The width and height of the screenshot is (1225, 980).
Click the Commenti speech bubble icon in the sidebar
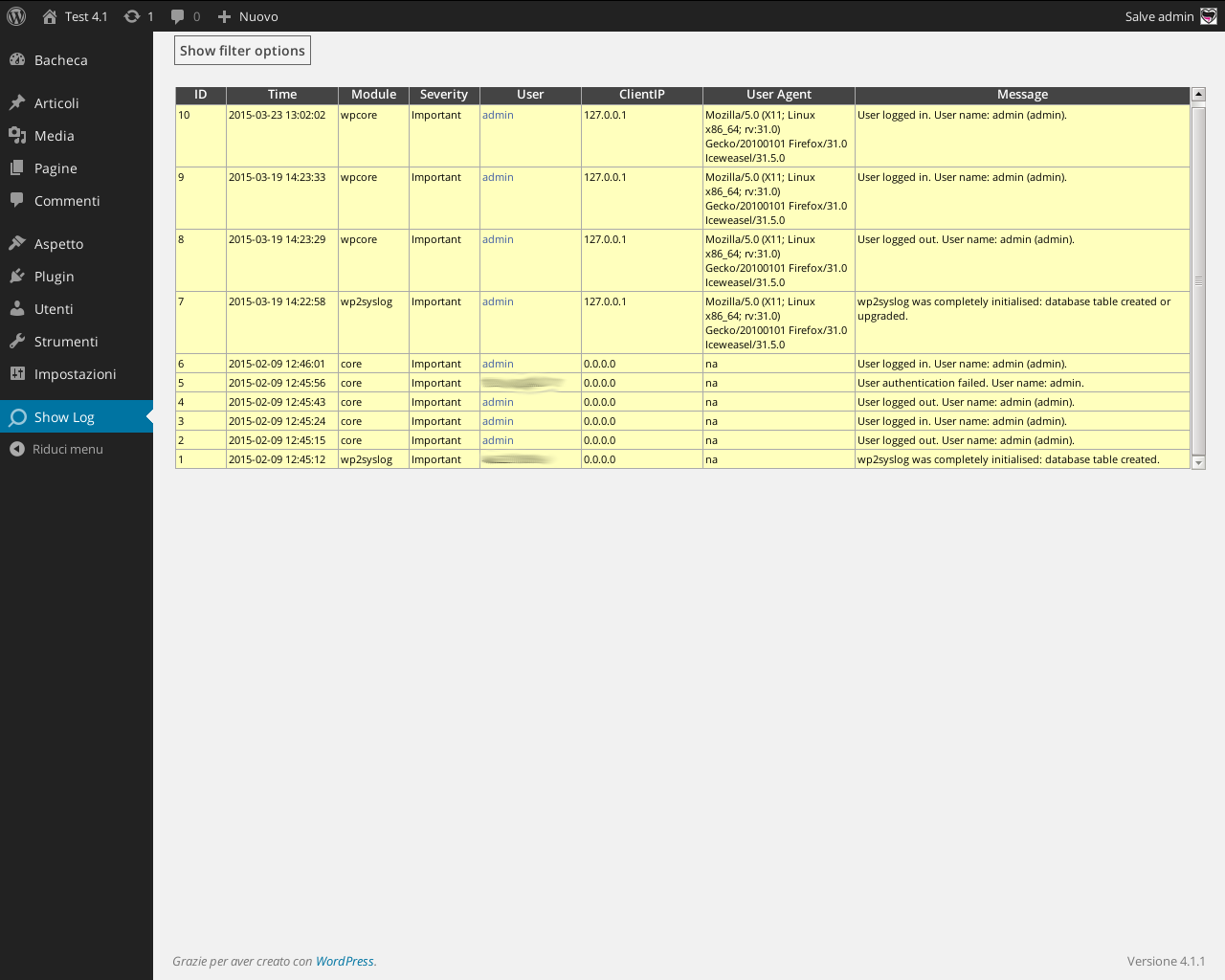click(x=17, y=200)
